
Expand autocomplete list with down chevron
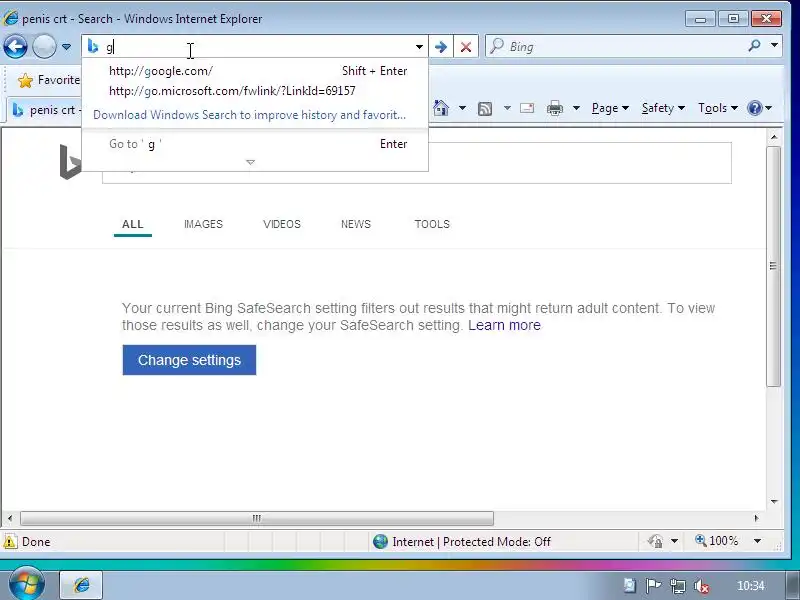click(x=250, y=162)
